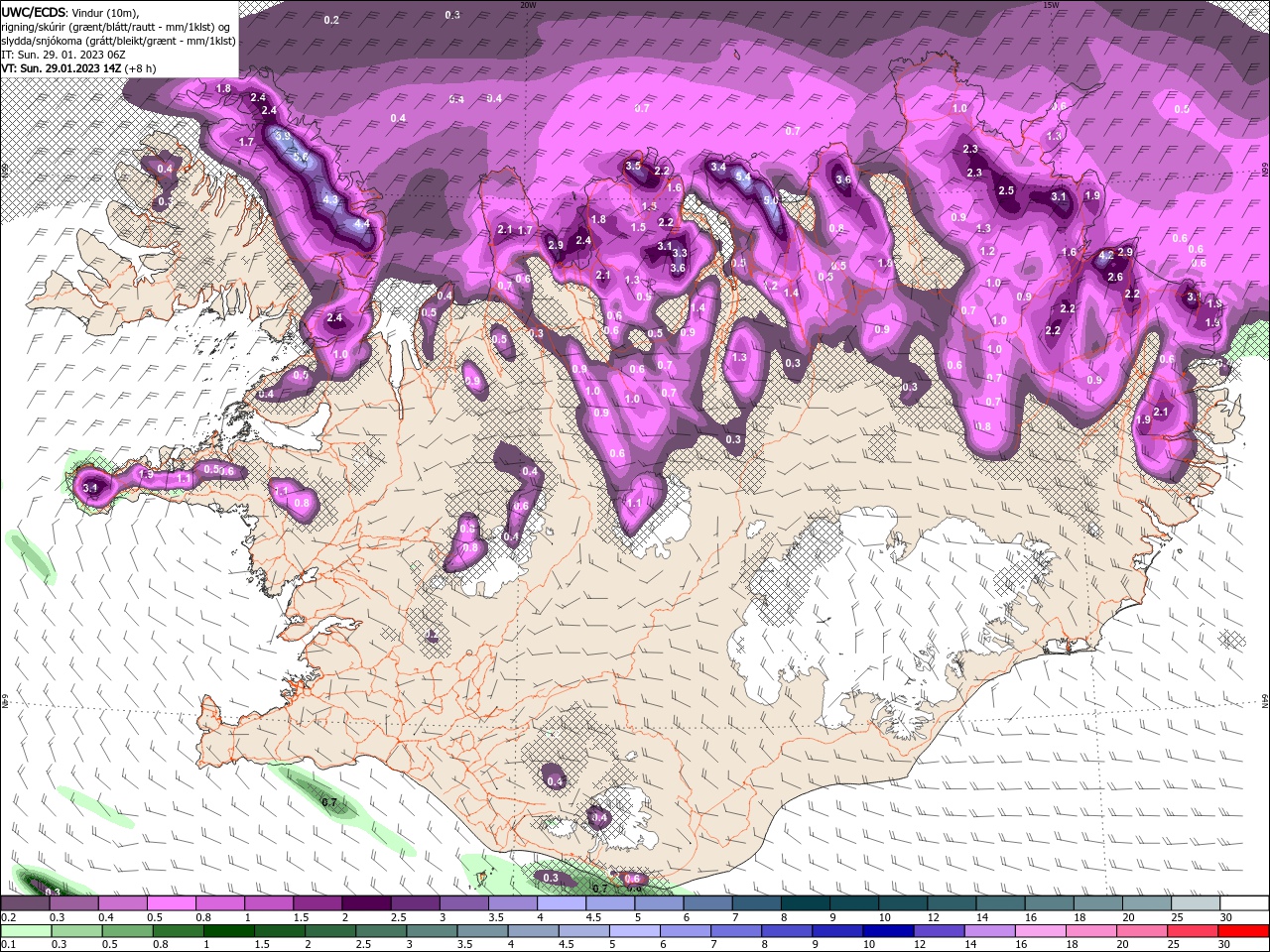Click the 2.5 value in the northeast

[1006, 190]
